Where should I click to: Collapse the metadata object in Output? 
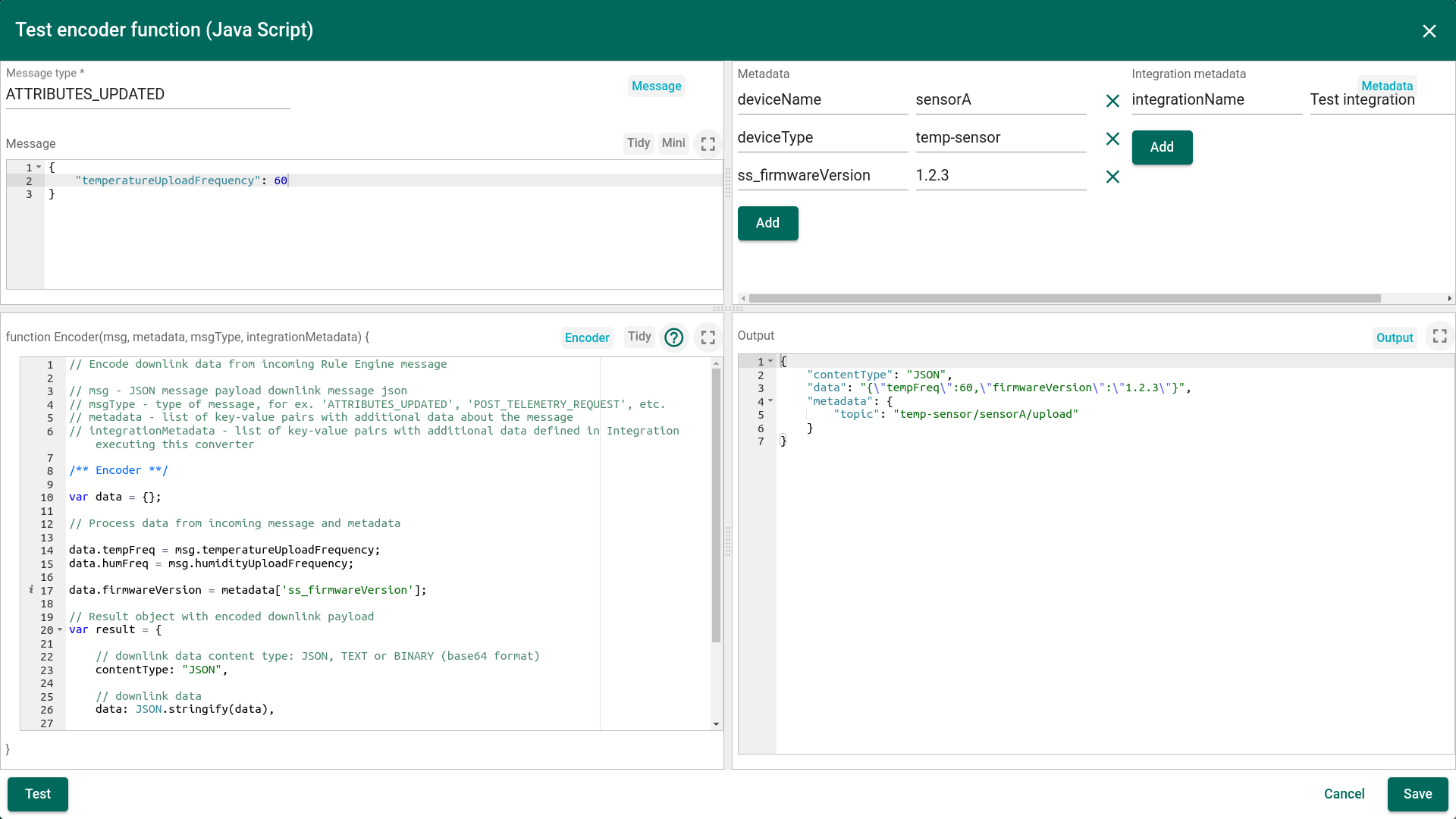click(x=770, y=401)
